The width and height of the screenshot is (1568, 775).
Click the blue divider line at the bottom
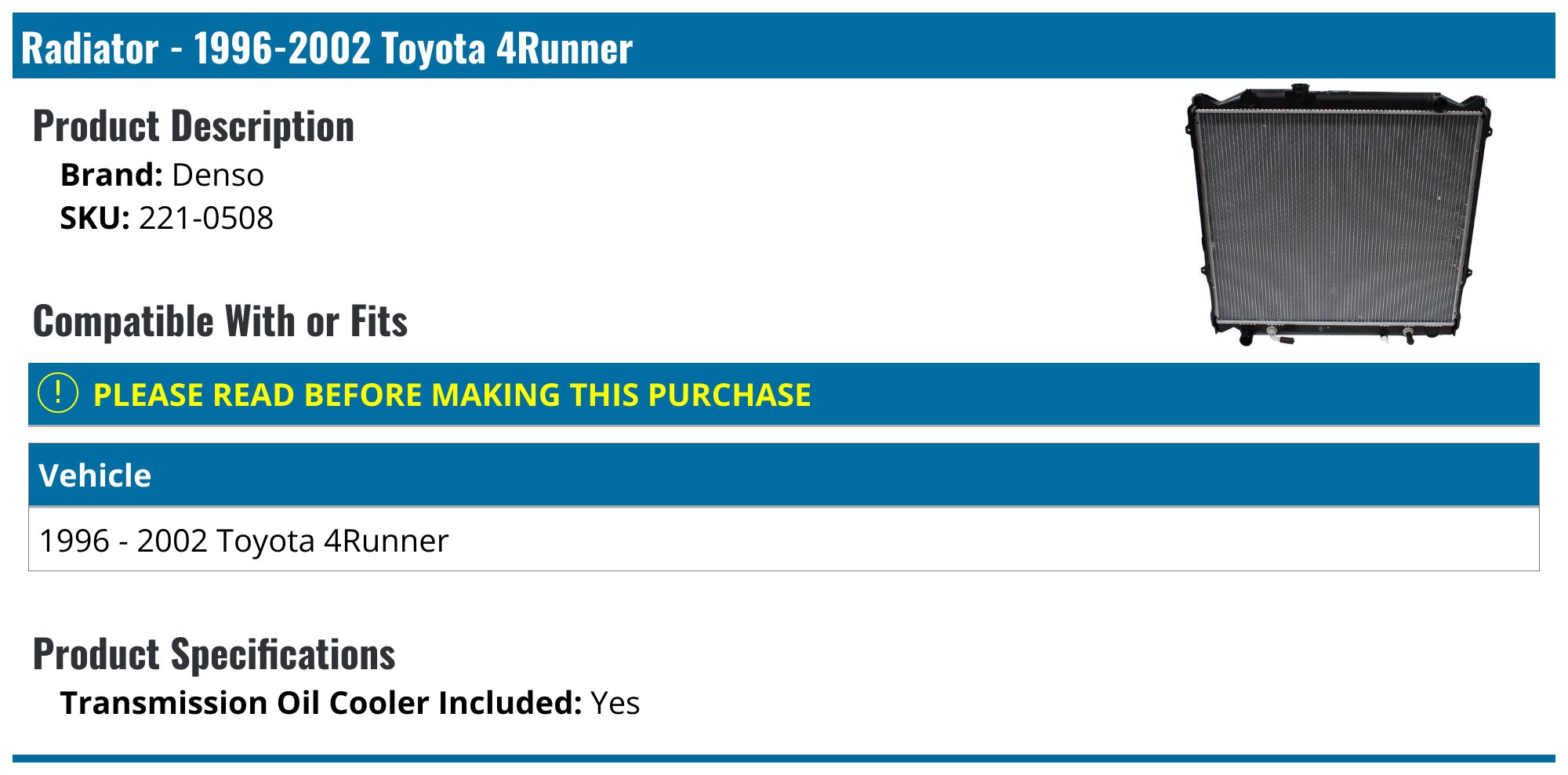(x=784, y=758)
